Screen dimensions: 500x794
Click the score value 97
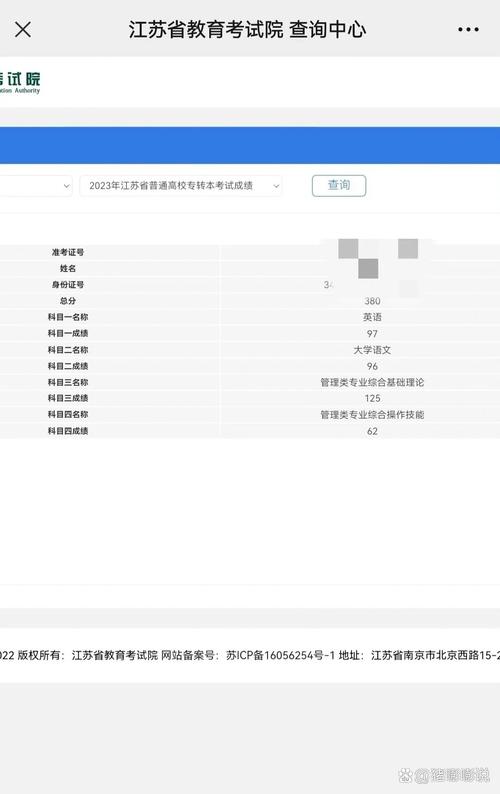(x=372, y=334)
